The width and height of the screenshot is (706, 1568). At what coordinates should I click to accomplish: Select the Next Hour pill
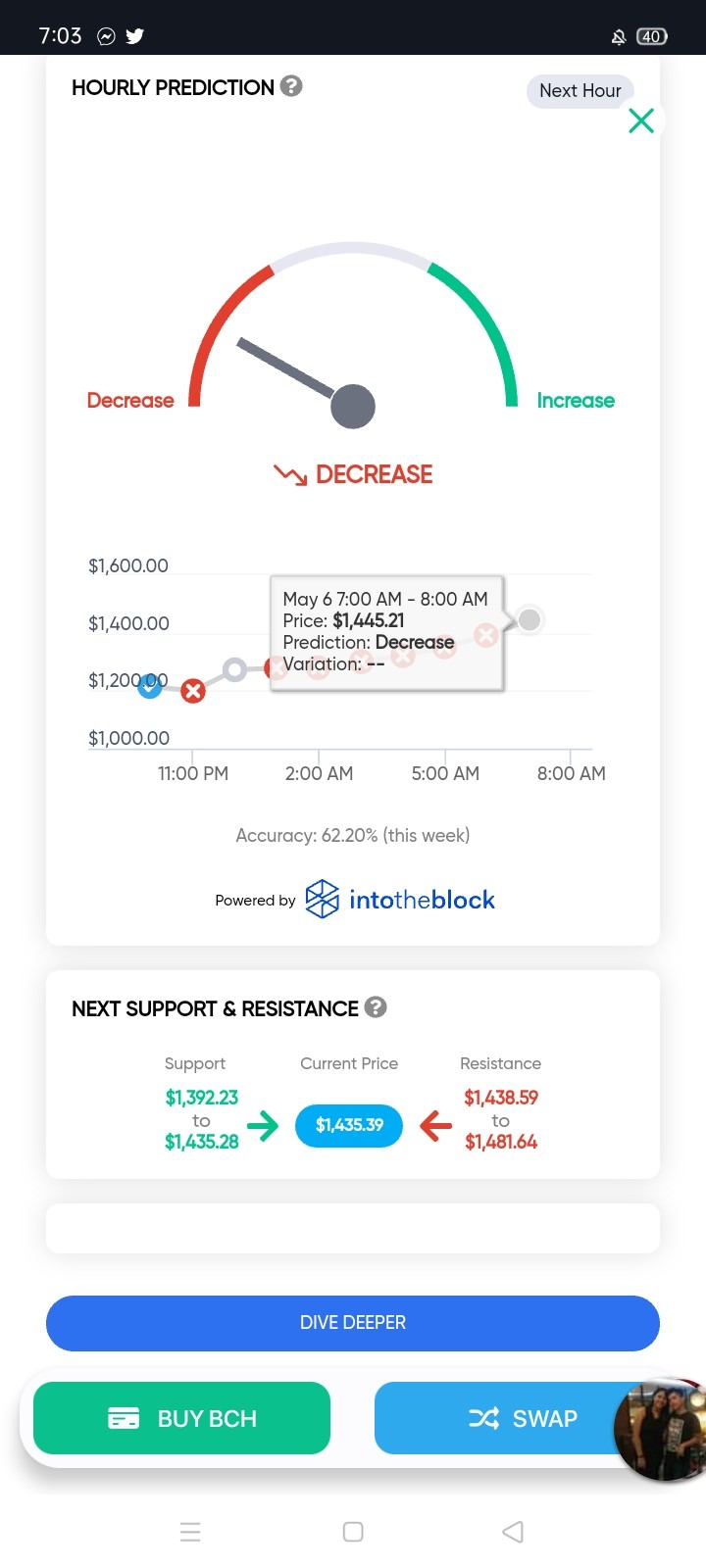coord(580,91)
